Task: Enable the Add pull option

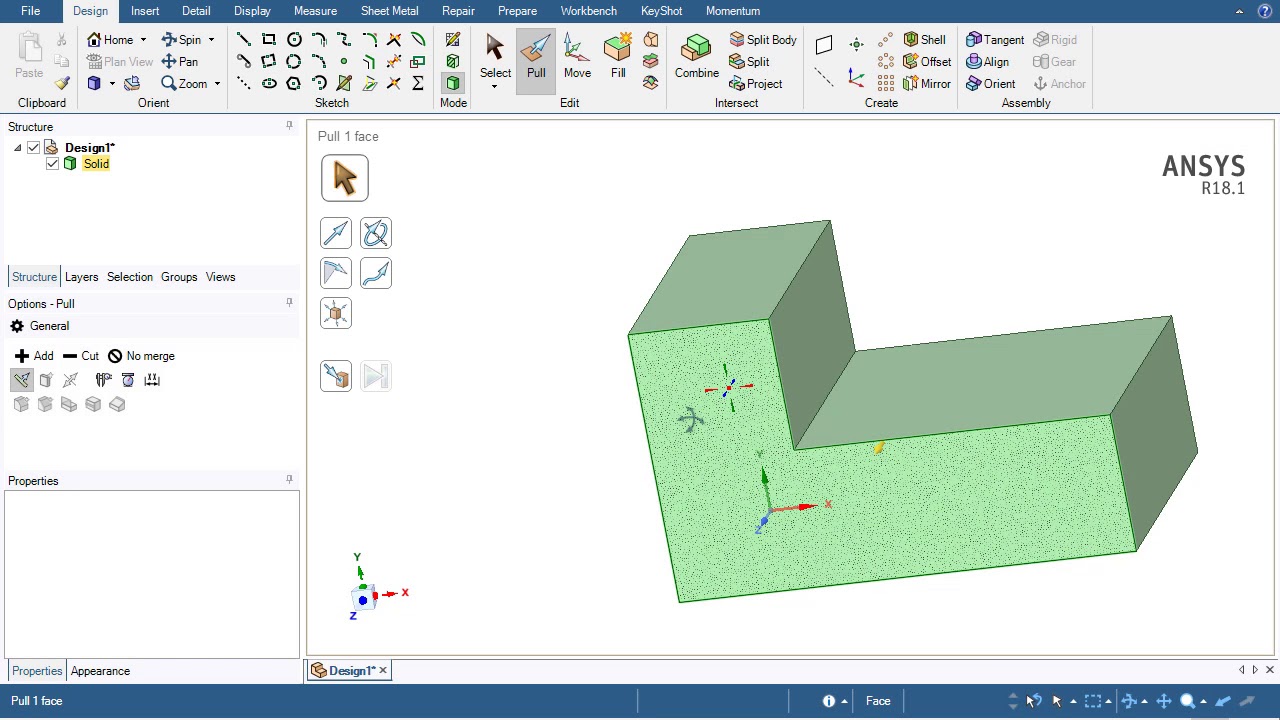Action: pyautogui.click(x=34, y=356)
